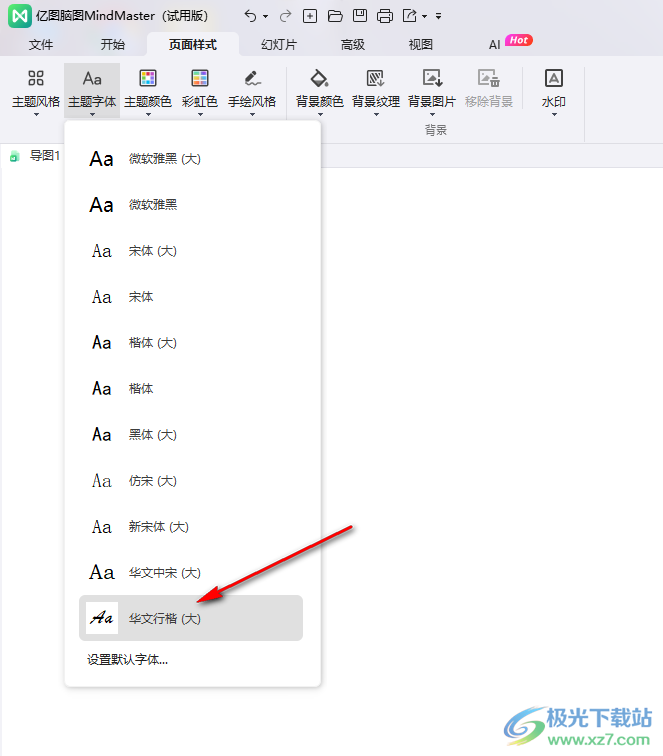
Task: Click the MindMaster app logo icon
Action: click(20, 16)
